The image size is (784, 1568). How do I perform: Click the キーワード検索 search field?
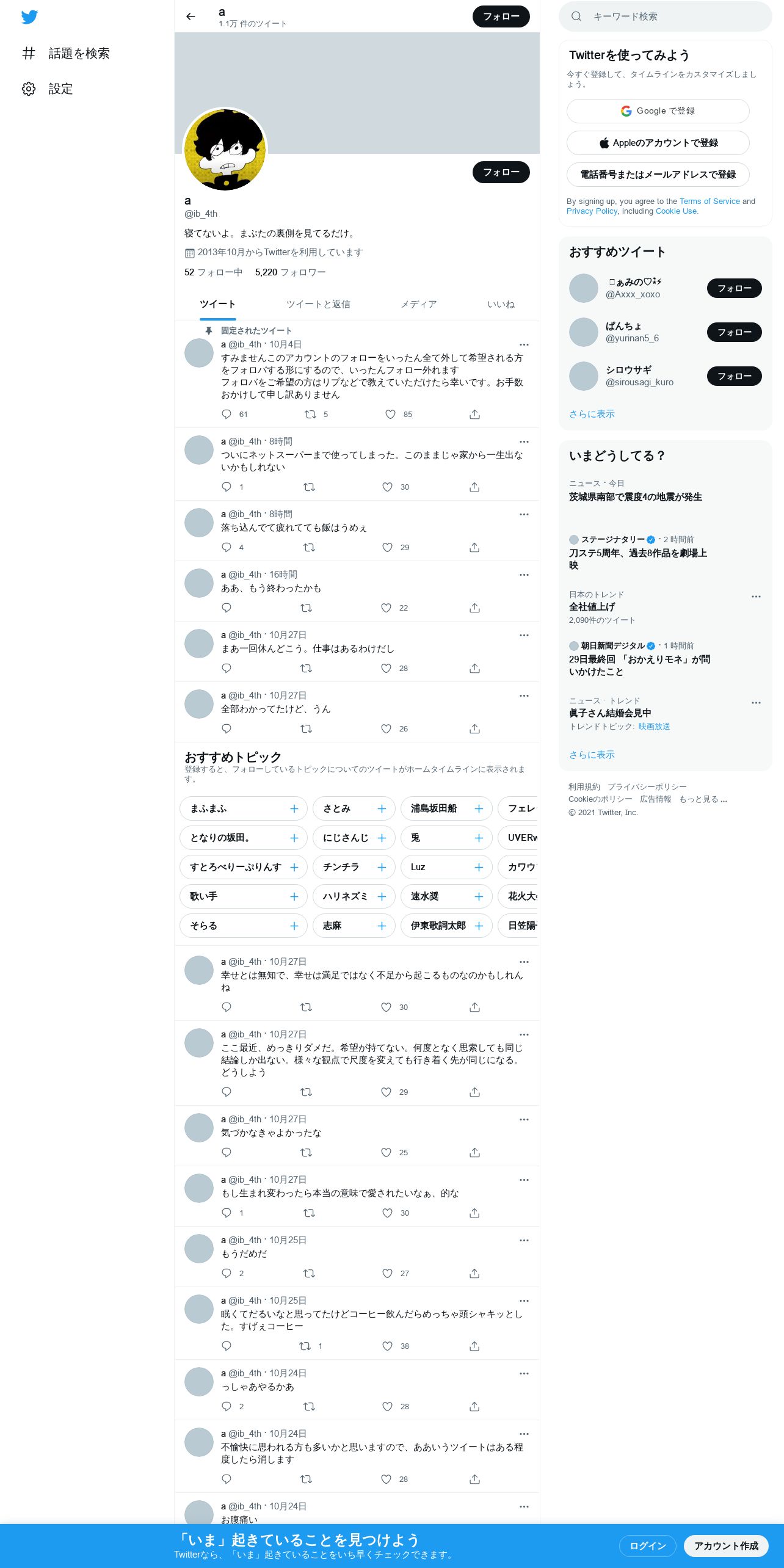666,16
